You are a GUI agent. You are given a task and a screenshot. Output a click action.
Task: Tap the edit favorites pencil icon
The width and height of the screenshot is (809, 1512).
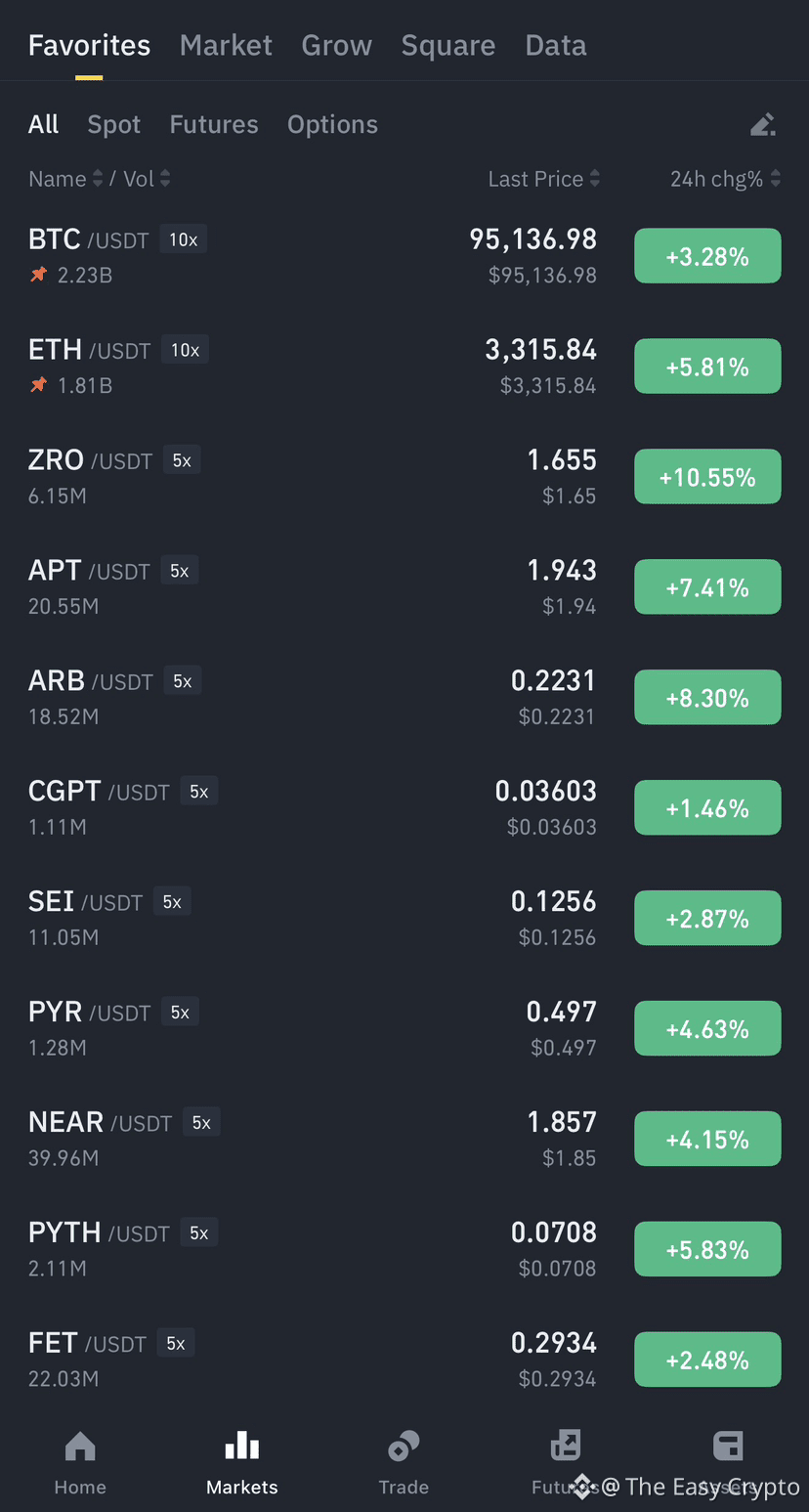click(763, 124)
